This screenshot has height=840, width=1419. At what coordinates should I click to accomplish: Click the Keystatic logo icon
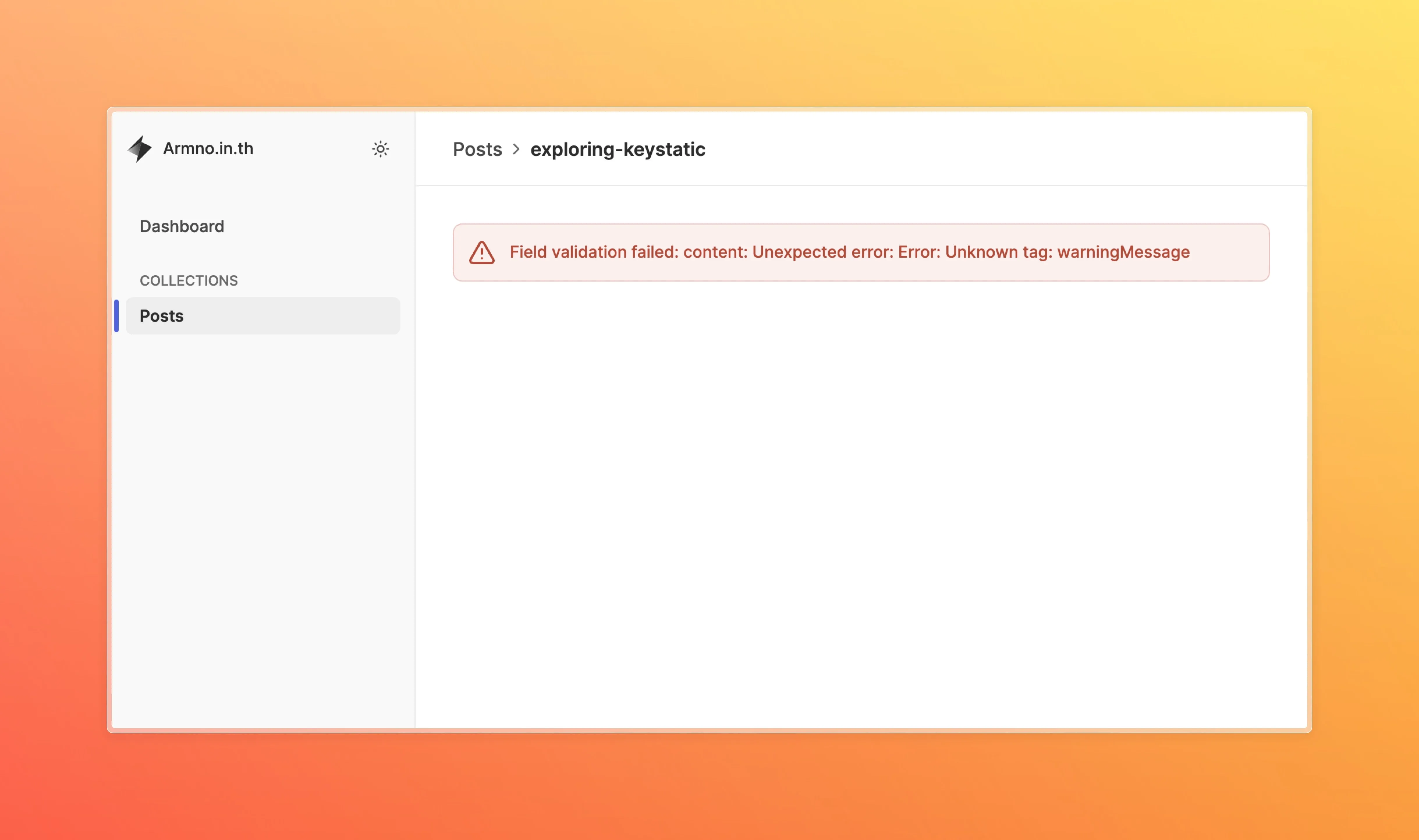(139, 149)
